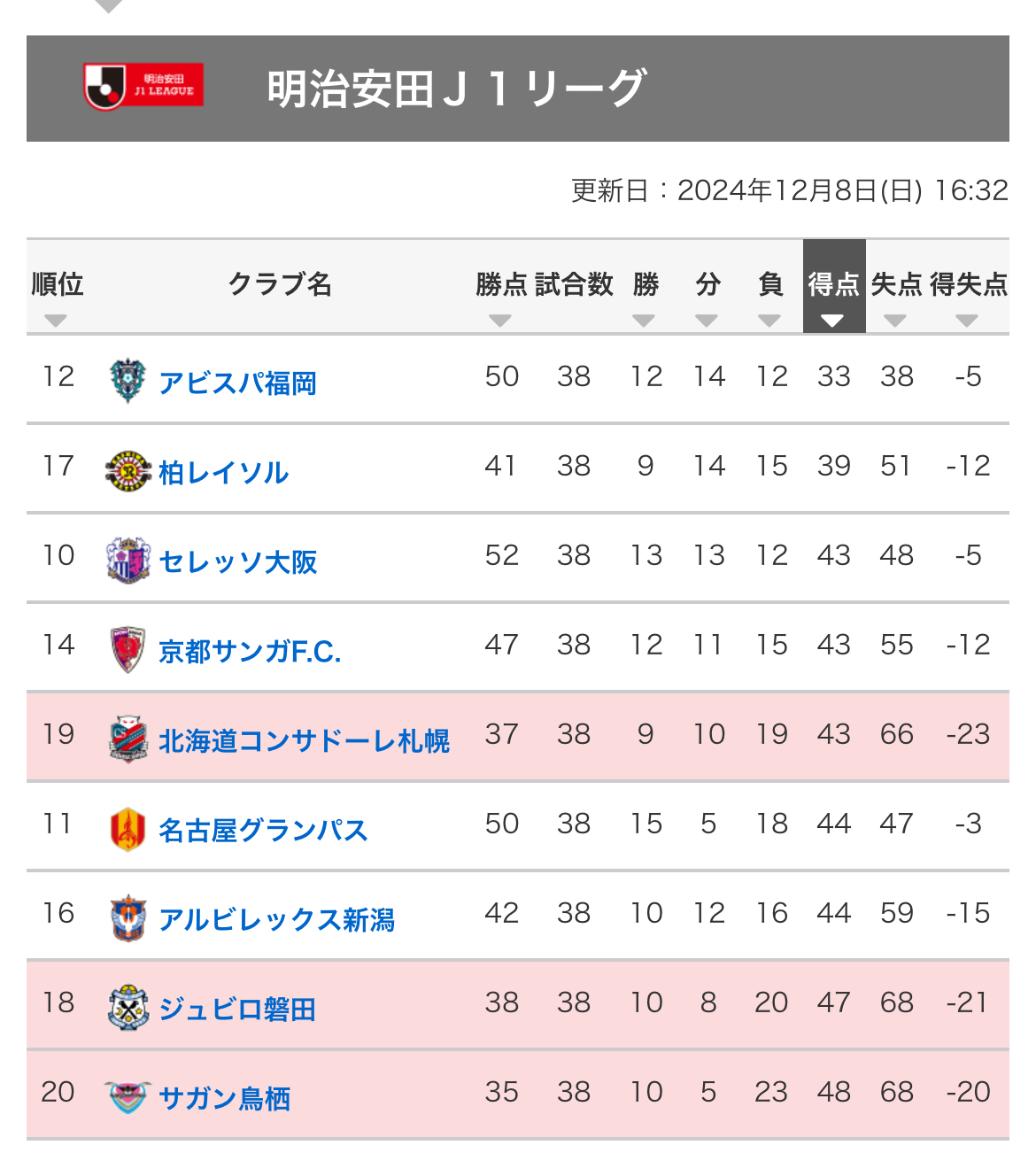Screen dimensions: 1036x1153
Task: Sort table by 勝点 column arrow
Action: click(500, 321)
